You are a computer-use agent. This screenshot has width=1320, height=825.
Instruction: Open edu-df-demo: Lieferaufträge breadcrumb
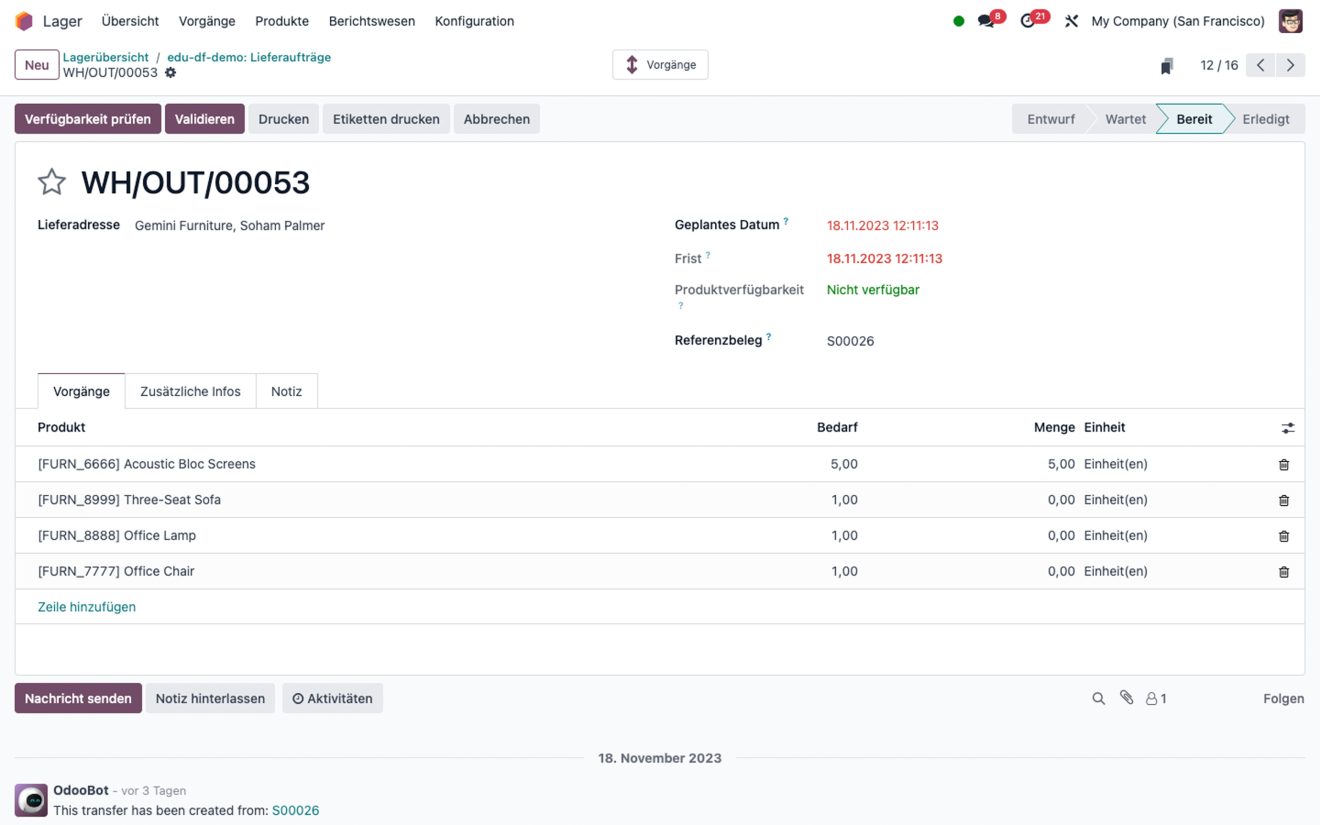point(249,57)
